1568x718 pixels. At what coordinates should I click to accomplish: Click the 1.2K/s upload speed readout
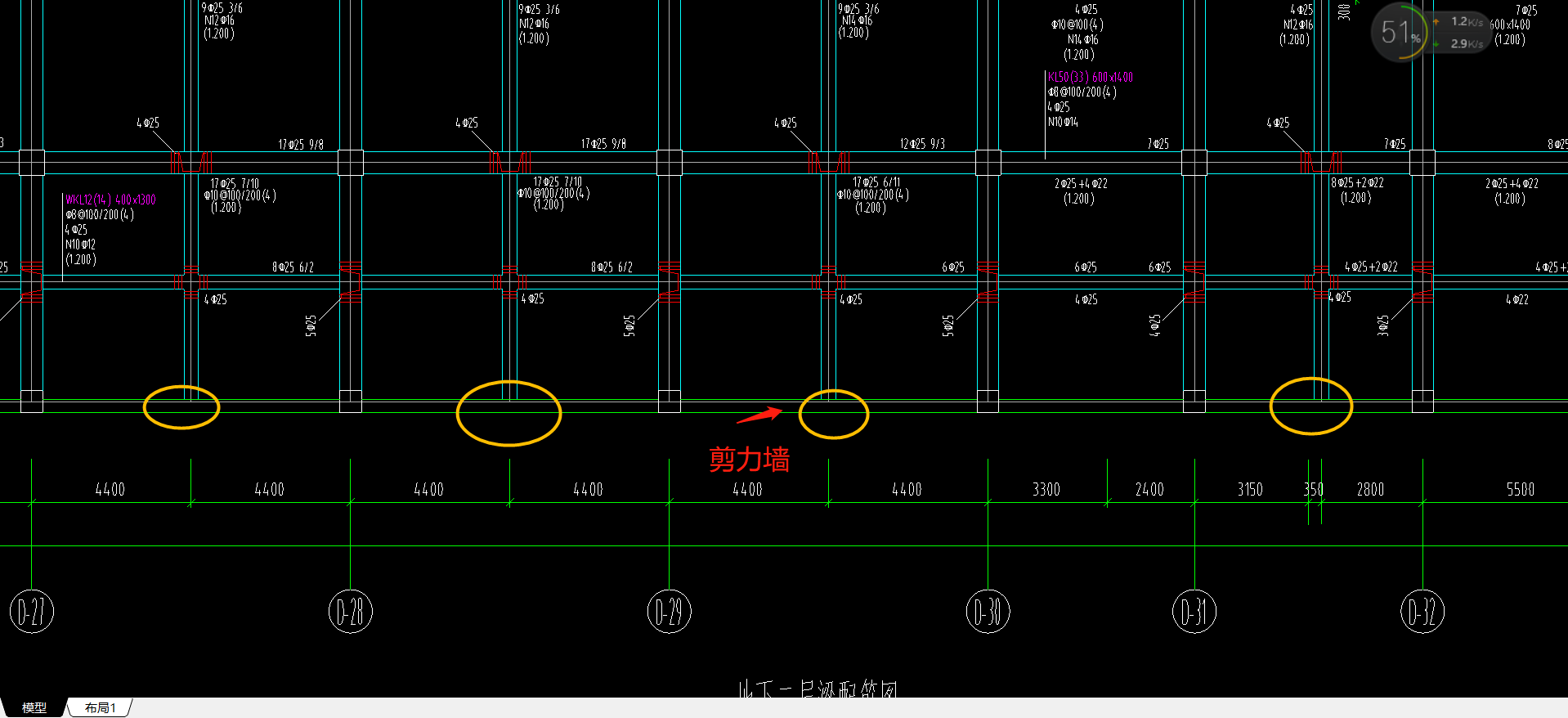pos(1467,22)
